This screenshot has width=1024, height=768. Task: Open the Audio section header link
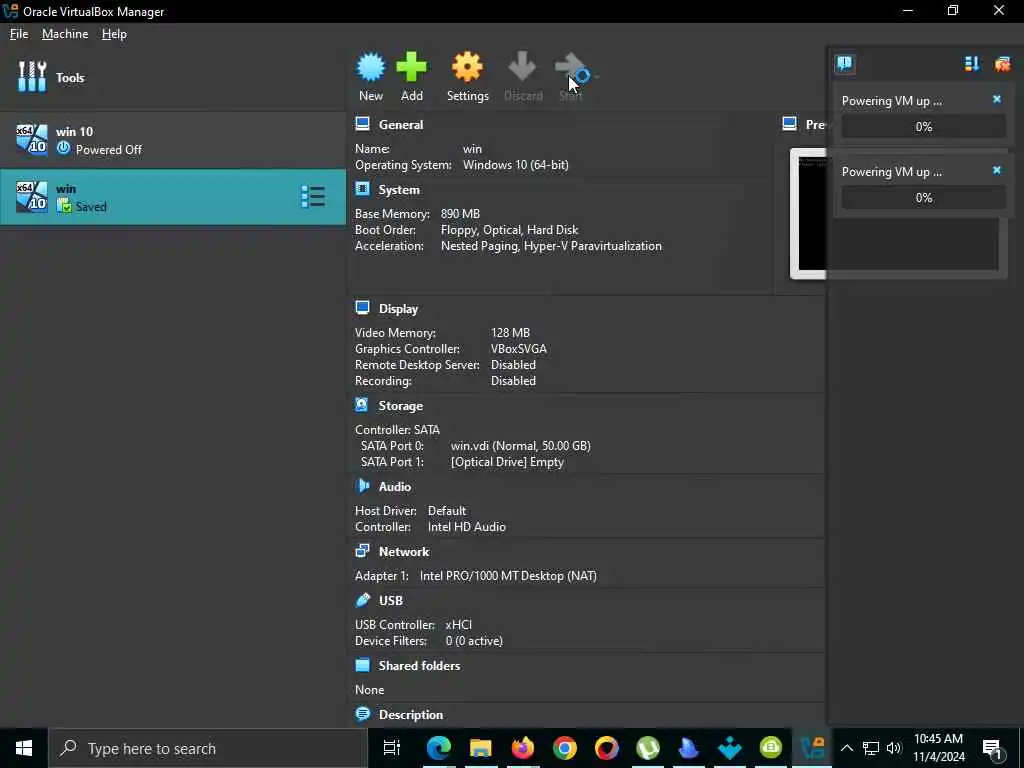[x=394, y=487]
